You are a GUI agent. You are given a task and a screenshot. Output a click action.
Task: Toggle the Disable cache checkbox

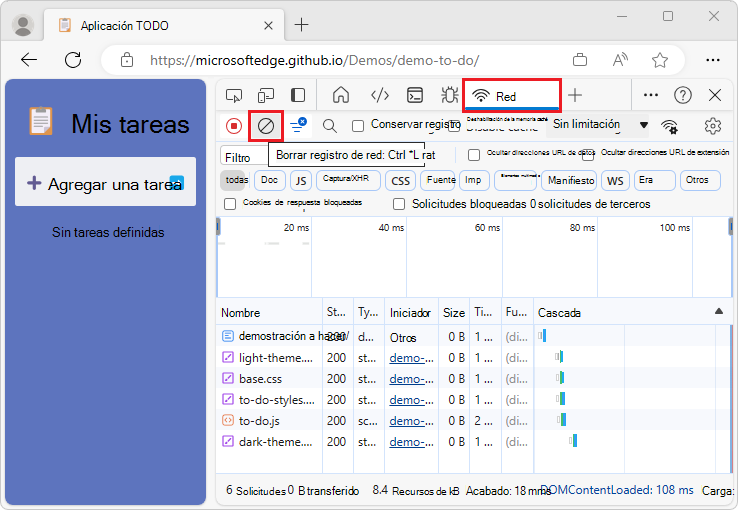click(x=454, y=126)
